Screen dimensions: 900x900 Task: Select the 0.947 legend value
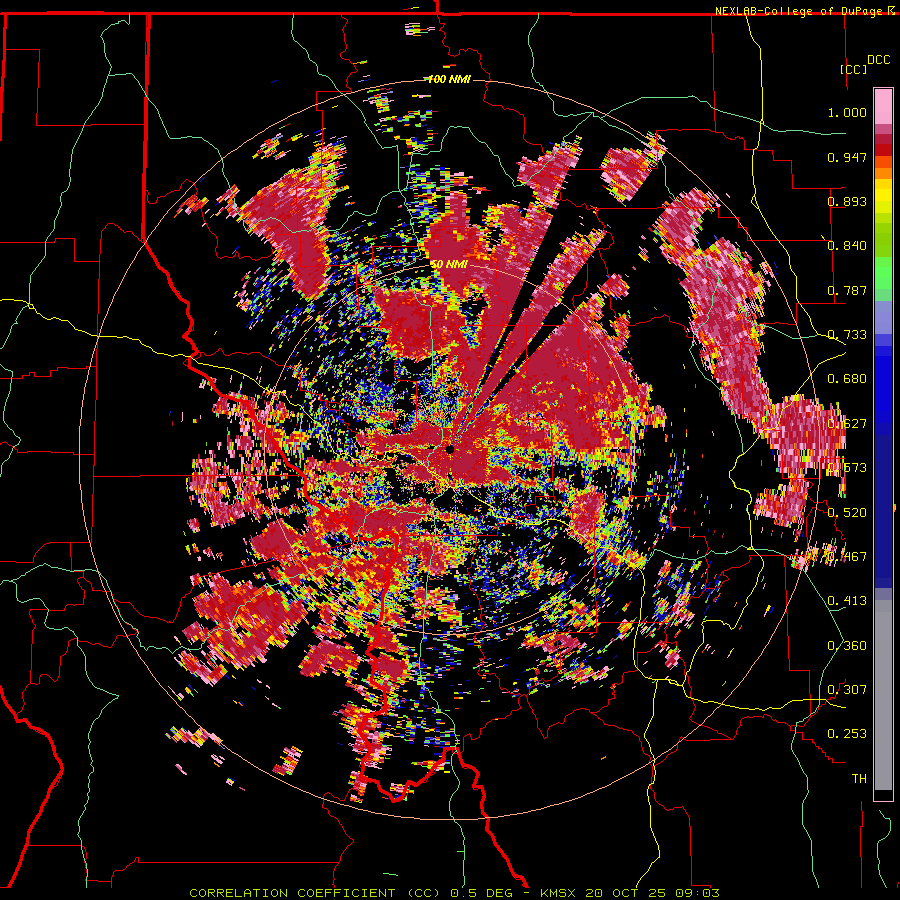pyautogui.click(x=847, y=157)
